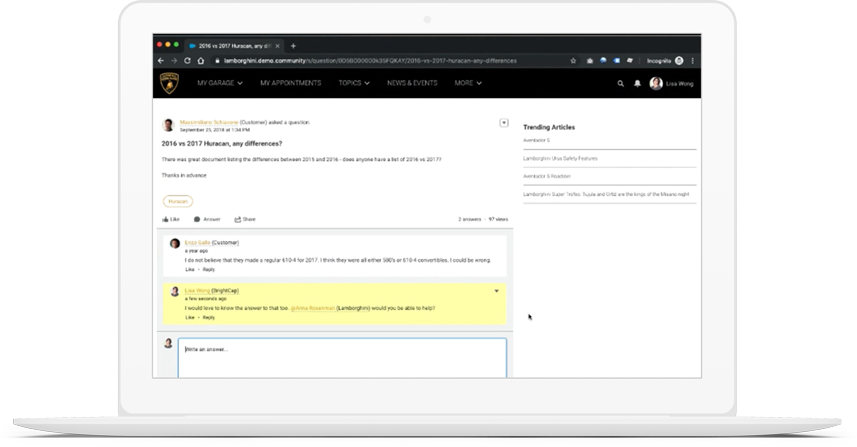Click the browser home icon
Screen dimensions: 857x447
tap(201, 61)
